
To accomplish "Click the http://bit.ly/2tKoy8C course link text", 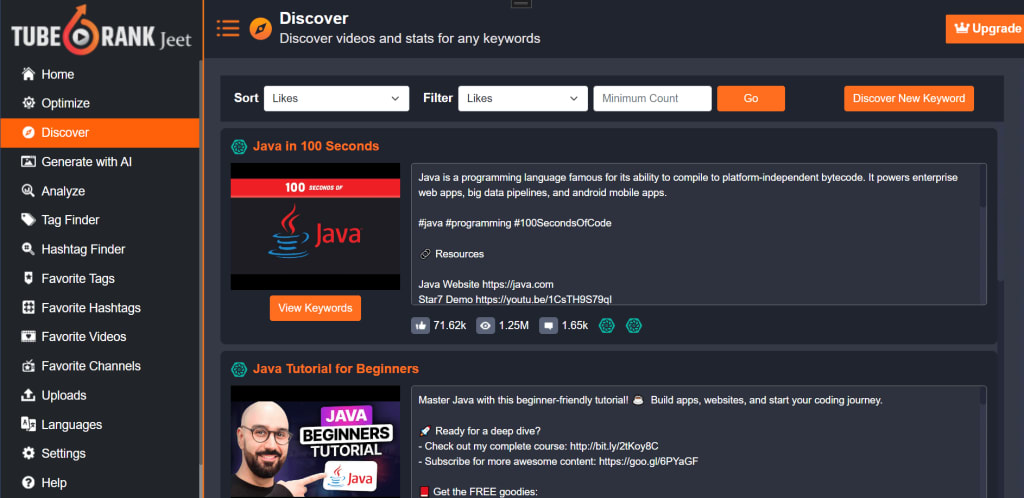I will pyautogui.click(x=614, y=446).
